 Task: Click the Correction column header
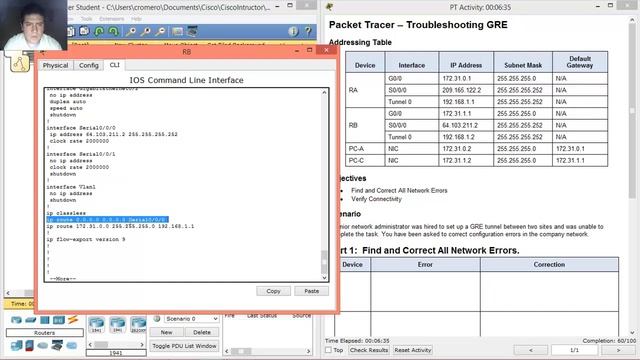click(x=549, y=264)
